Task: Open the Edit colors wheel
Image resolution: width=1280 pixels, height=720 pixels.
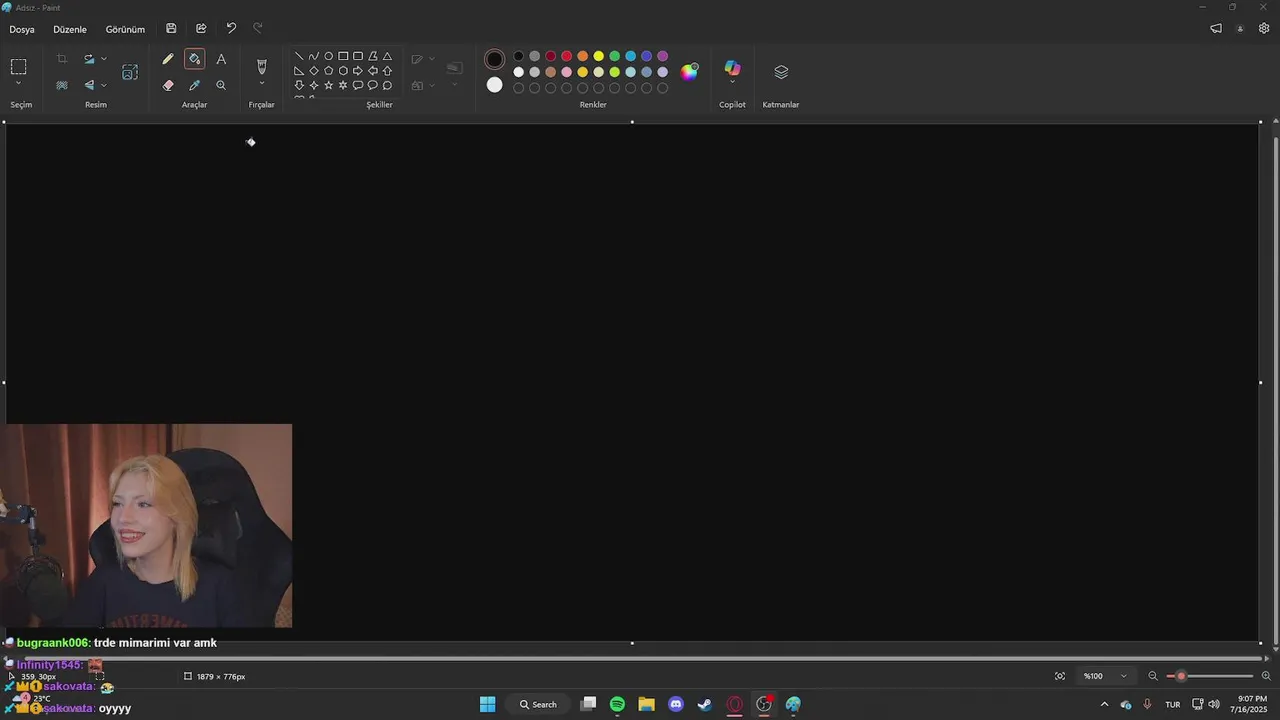Action: pyautogui.click(x=690, y=71)
